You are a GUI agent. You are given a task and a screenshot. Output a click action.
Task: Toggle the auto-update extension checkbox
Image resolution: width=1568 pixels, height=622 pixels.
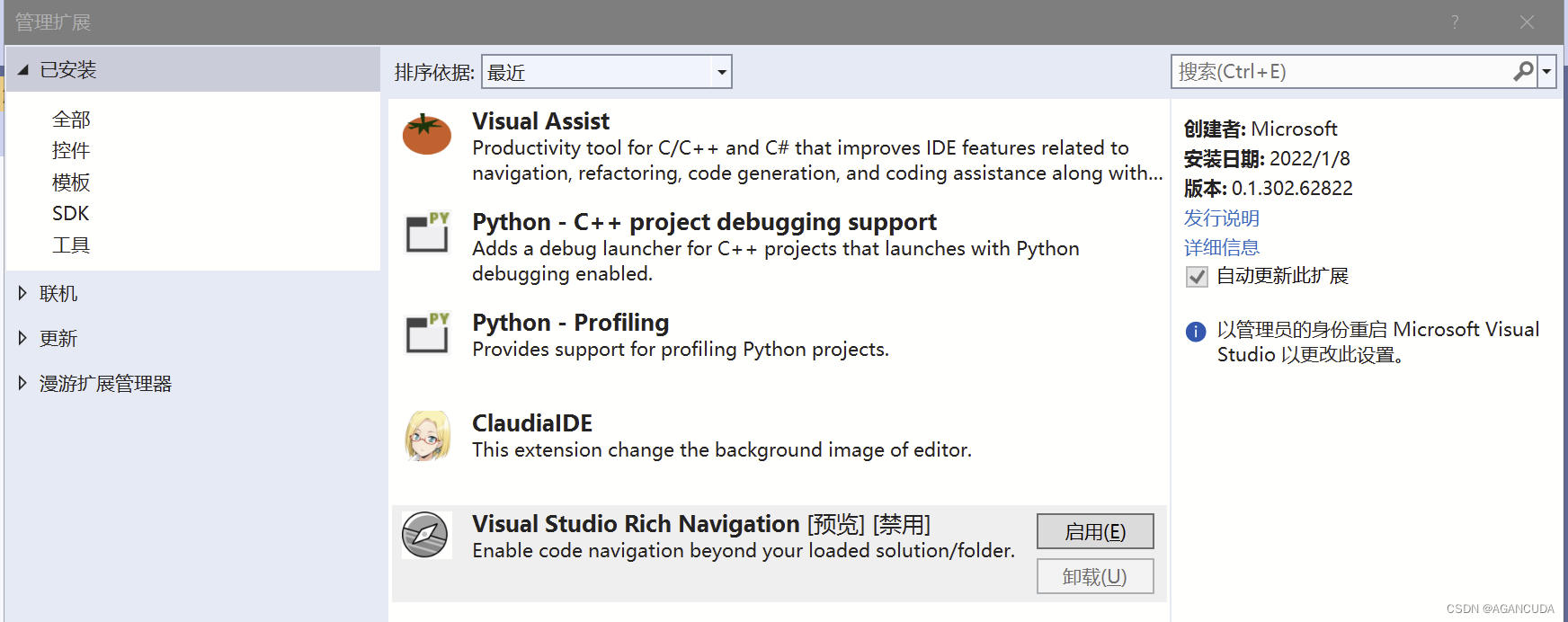coord(1197,277)
